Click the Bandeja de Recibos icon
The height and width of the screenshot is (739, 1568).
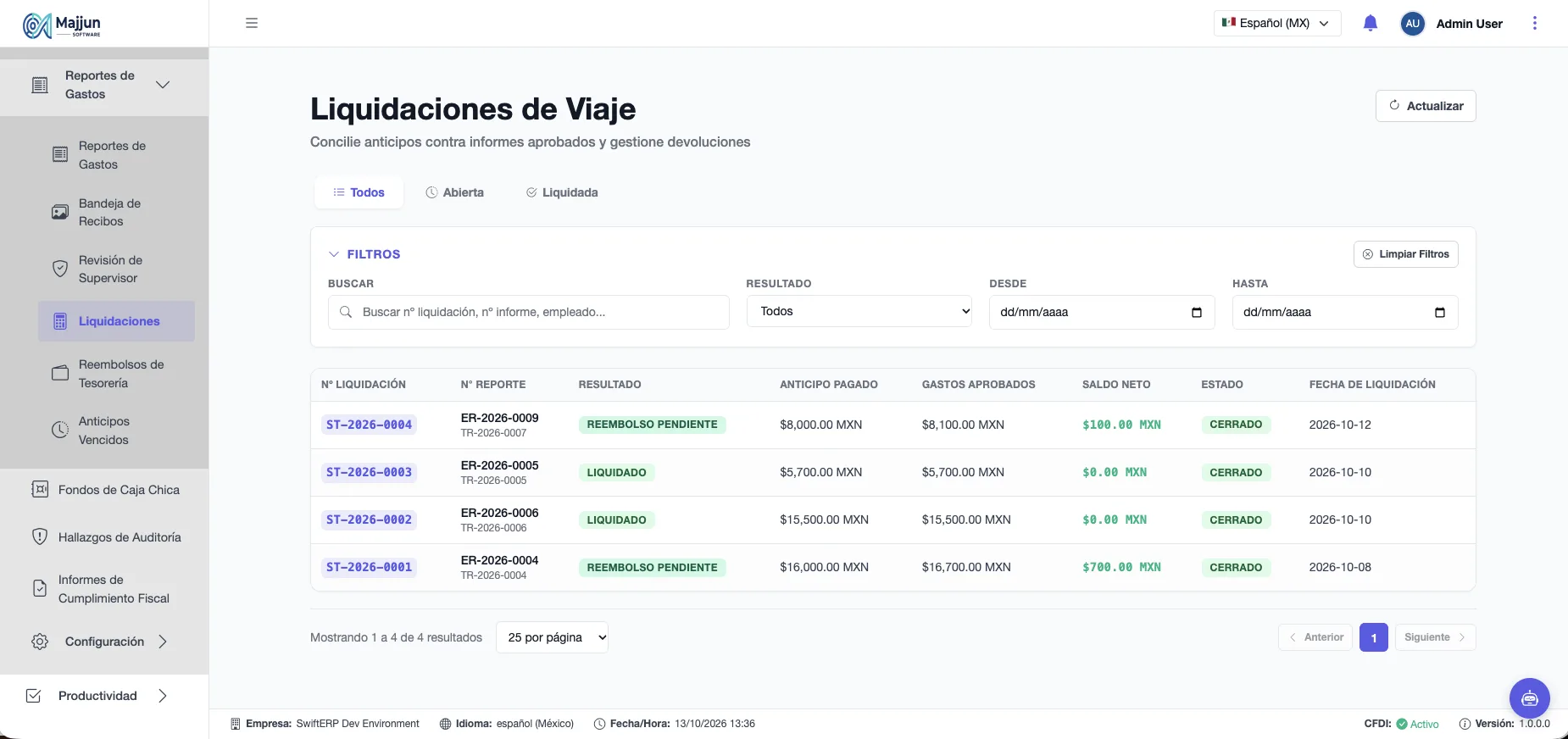pyautogui.click(x=60, y=212)
